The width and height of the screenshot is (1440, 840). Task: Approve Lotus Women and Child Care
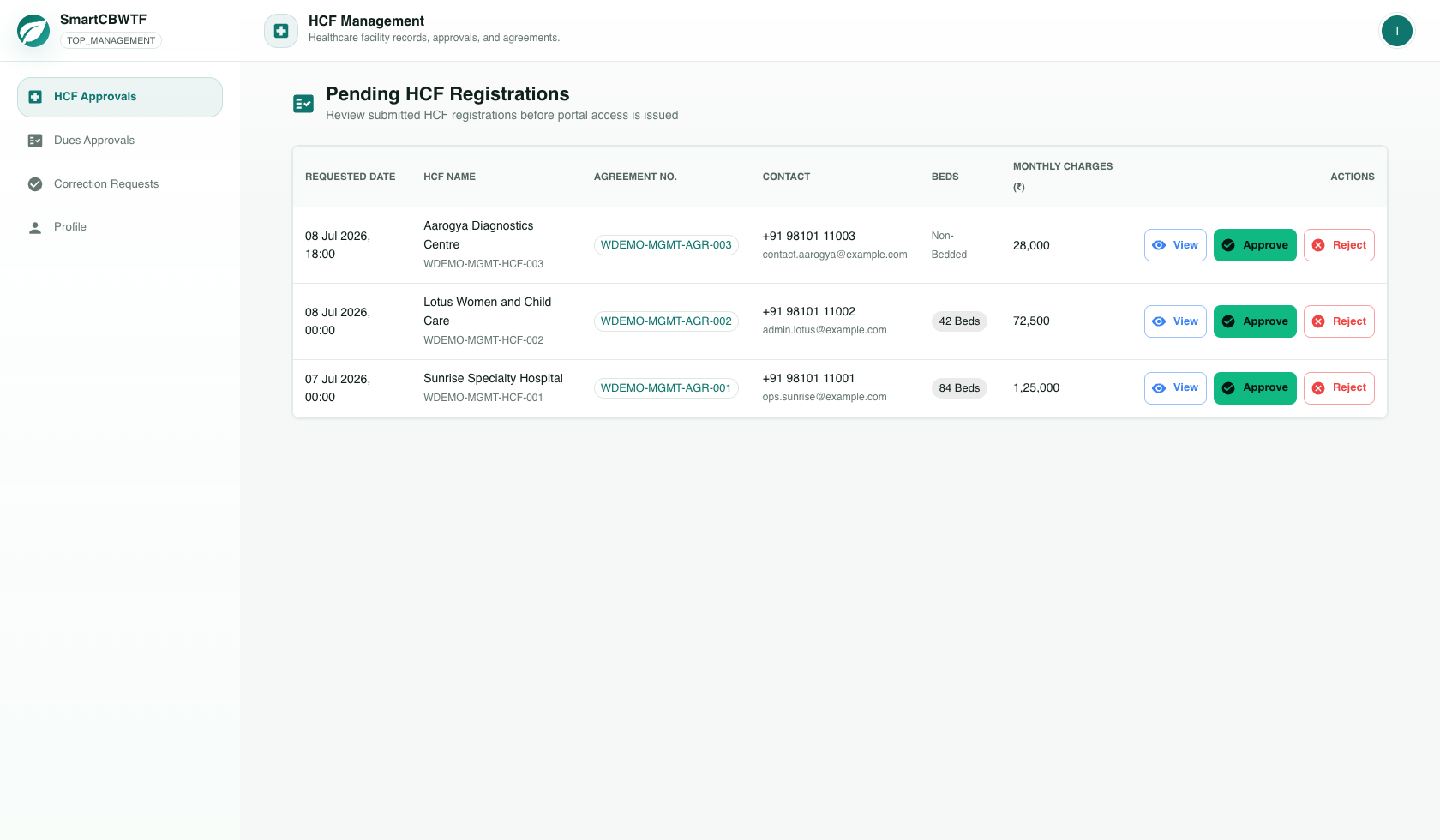1255,321
